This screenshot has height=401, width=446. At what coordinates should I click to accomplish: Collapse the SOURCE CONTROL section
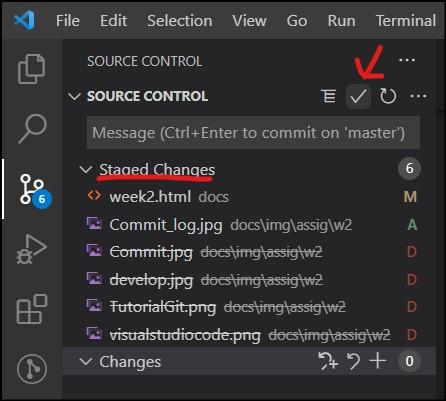[74, 96]
